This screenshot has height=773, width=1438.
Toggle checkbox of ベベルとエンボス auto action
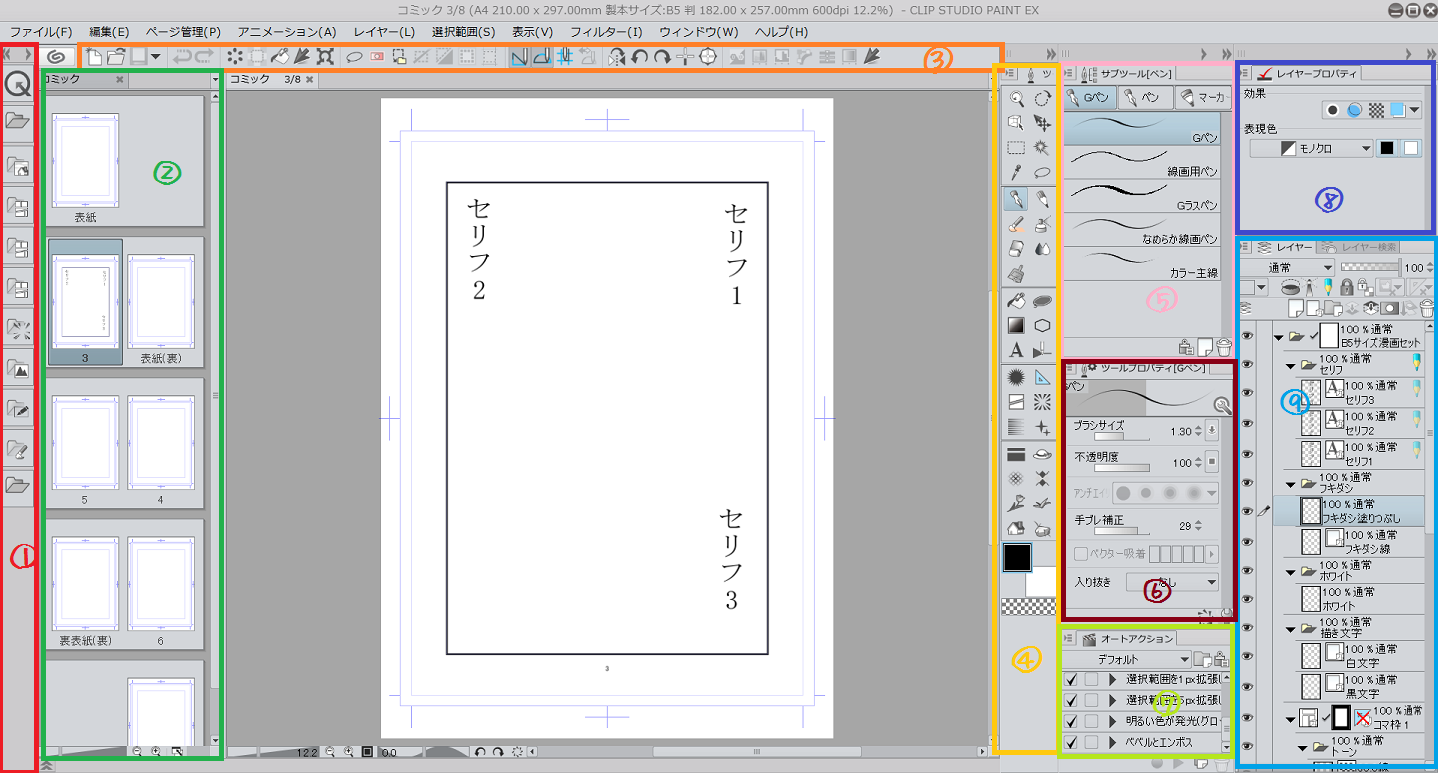[1072, 742]
